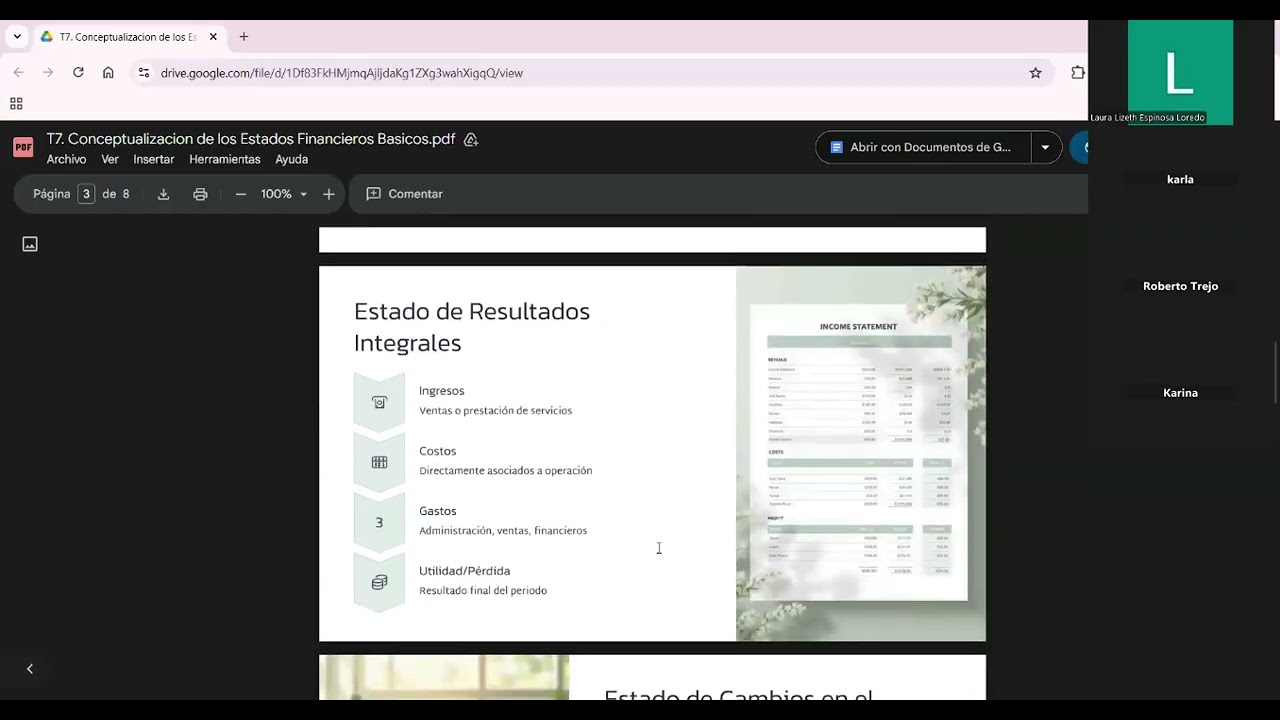1280x720 pixels.
Task: Open the browser extensions puzzle icon
Action: (x=1077, y=73)
